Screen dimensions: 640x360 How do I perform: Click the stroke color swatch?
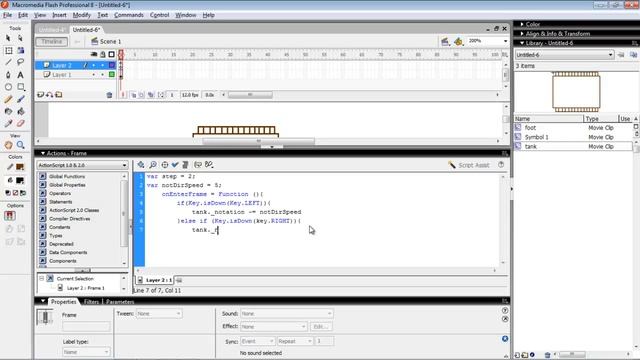tap(20, 167)
